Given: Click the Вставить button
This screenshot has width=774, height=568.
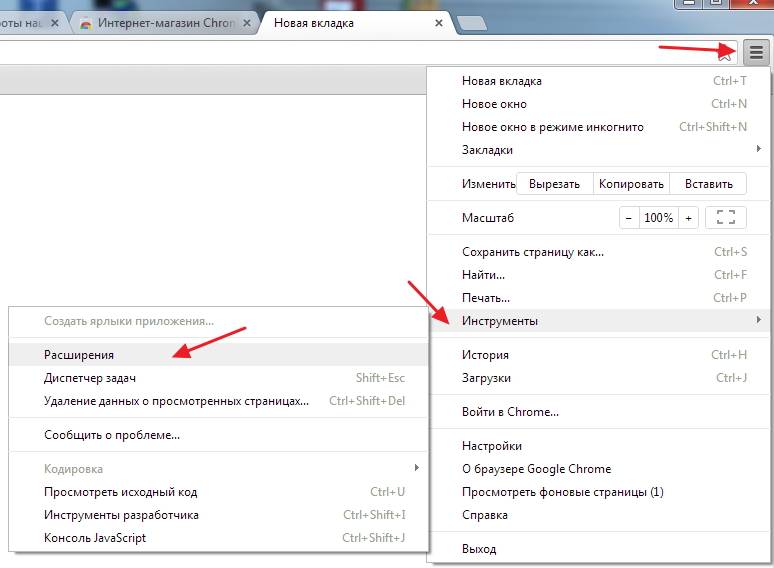Looking at the screenshot, I should 708,184.
